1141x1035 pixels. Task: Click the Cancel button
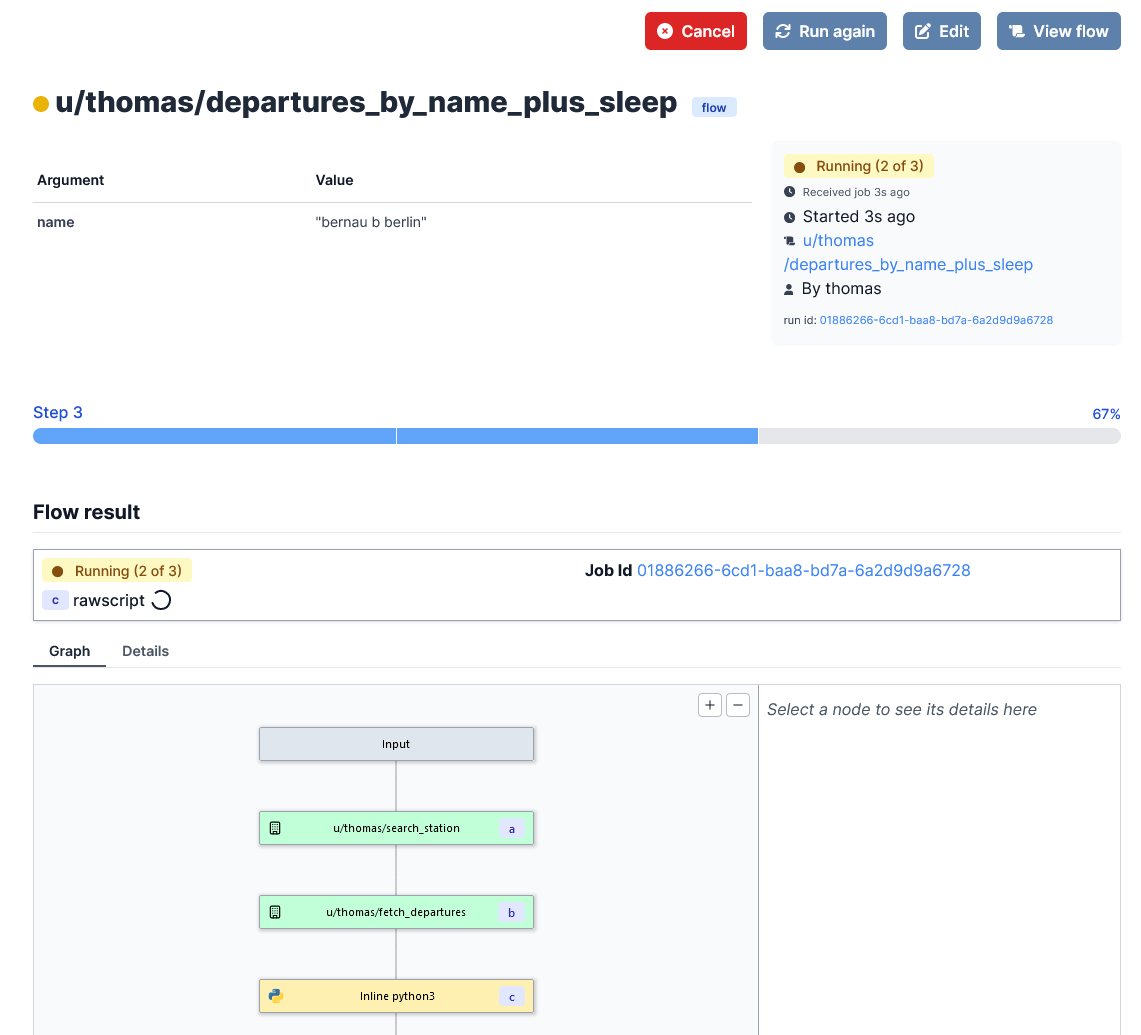click(695, 31)
